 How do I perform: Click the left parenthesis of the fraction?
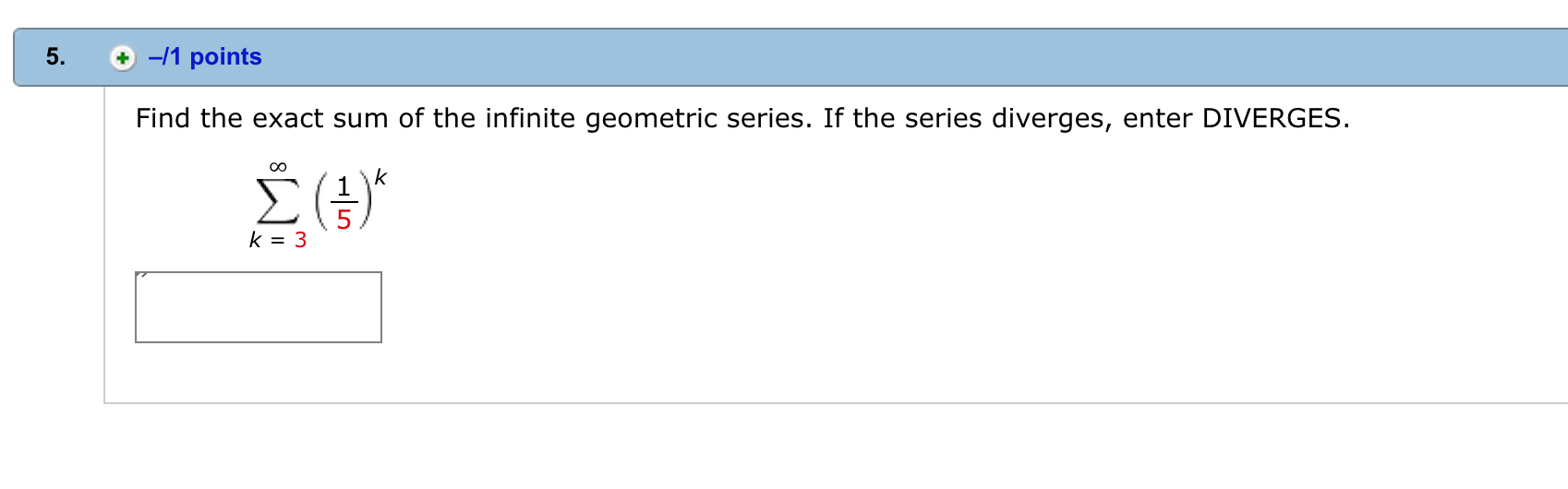pos(321,202)
